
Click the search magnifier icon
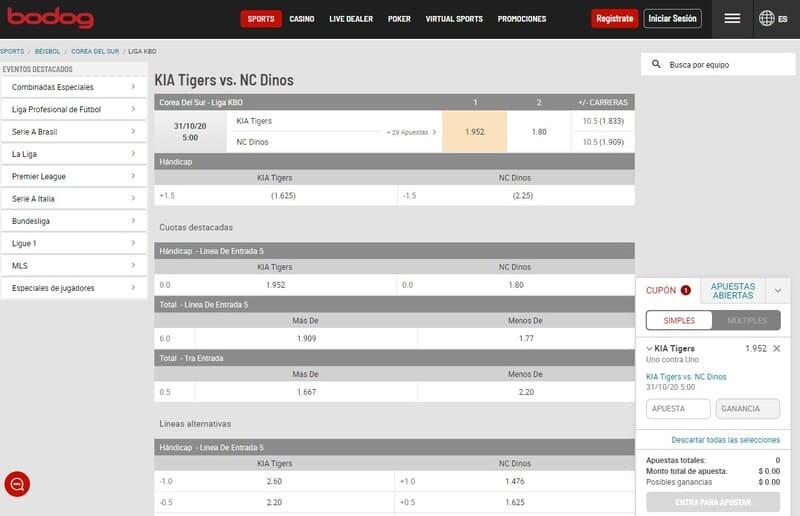(x=656, y=64)
